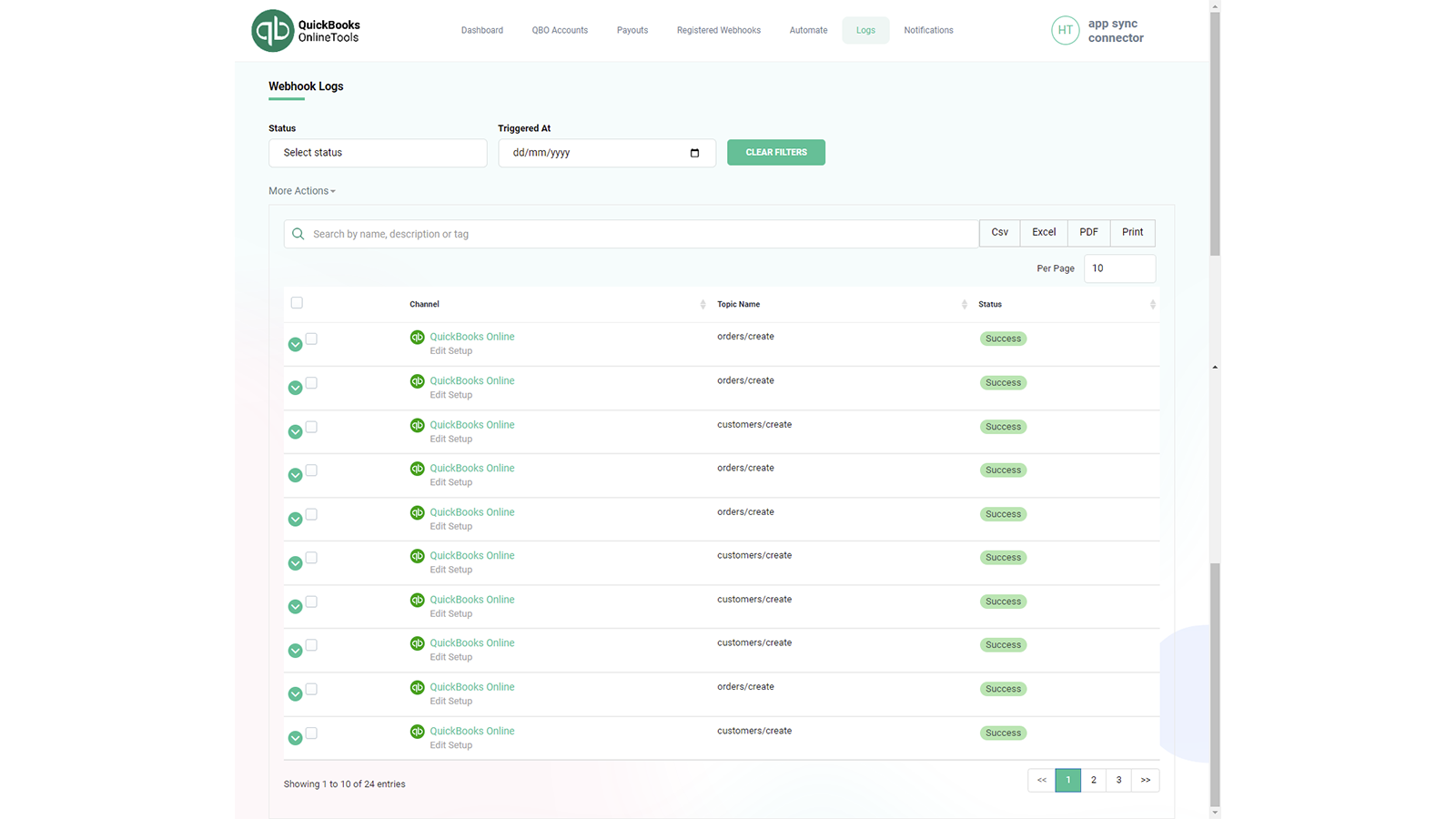The image size is (1456, 819).
Task: Open the Per Page selector showing 10
Action: pyautogui.click(x=1119, y=268)
